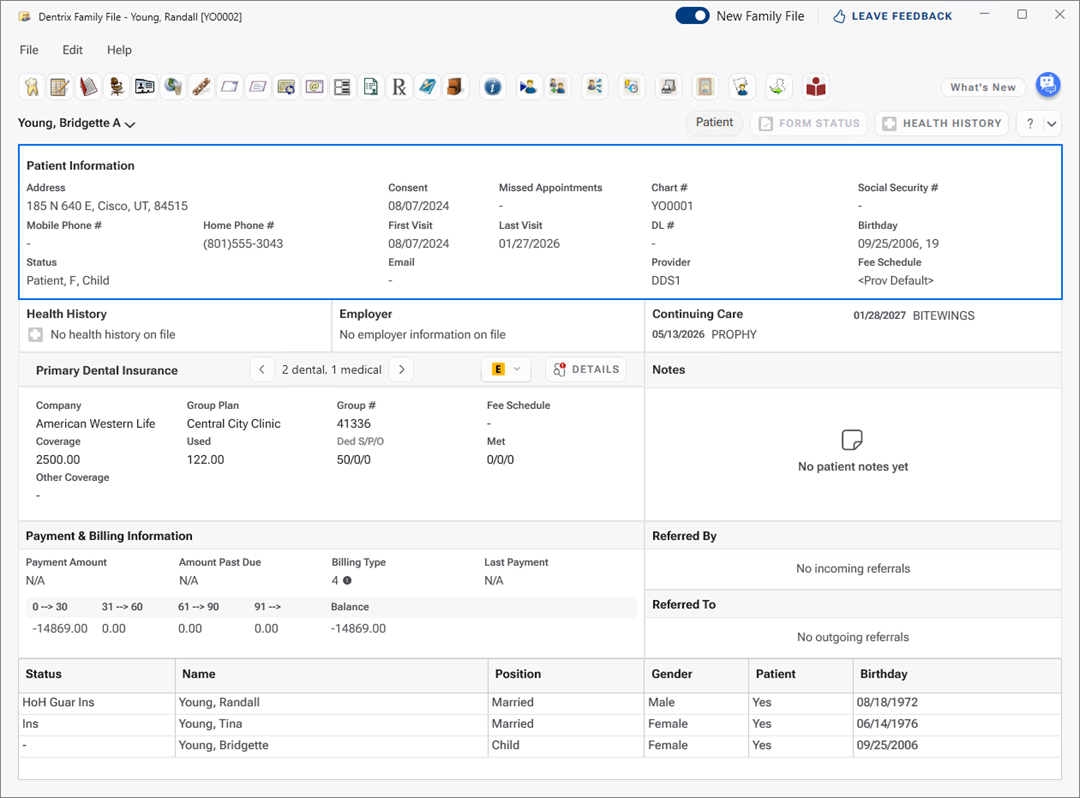Open the yellow E eligibility dropdown

coord(506,369)
